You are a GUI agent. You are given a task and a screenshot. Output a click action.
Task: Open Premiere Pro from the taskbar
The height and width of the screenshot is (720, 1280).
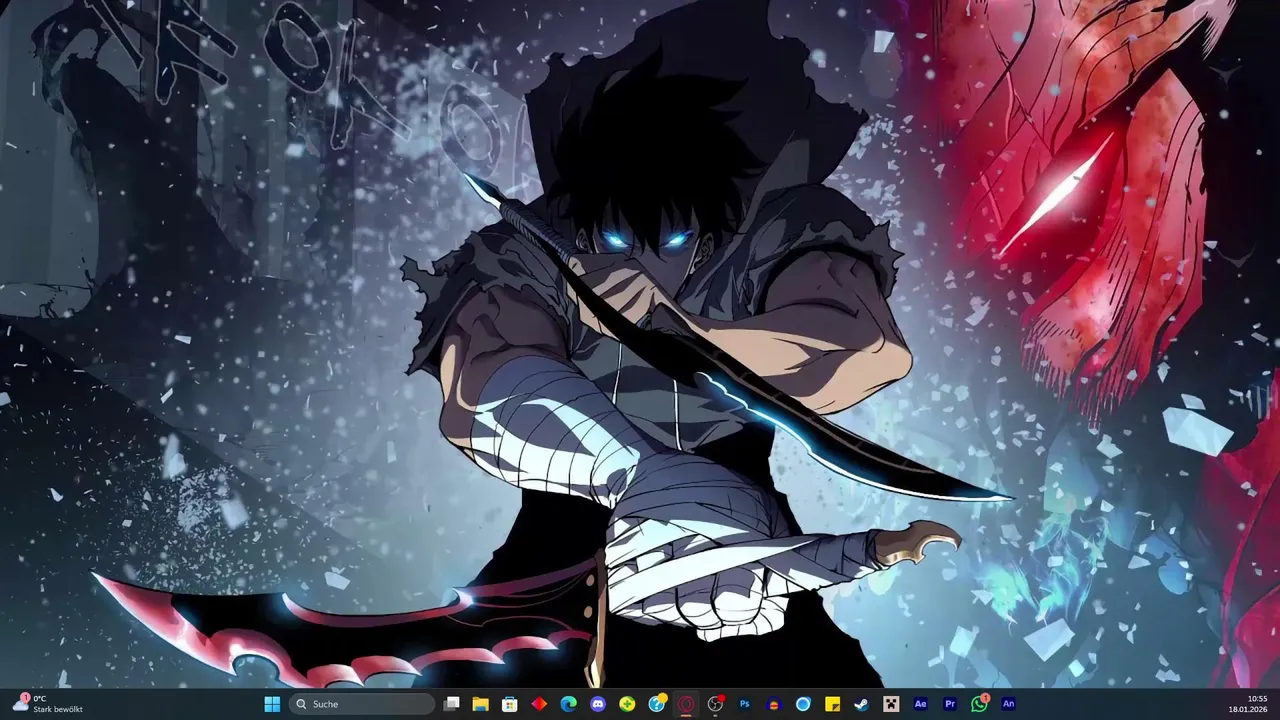950,704
